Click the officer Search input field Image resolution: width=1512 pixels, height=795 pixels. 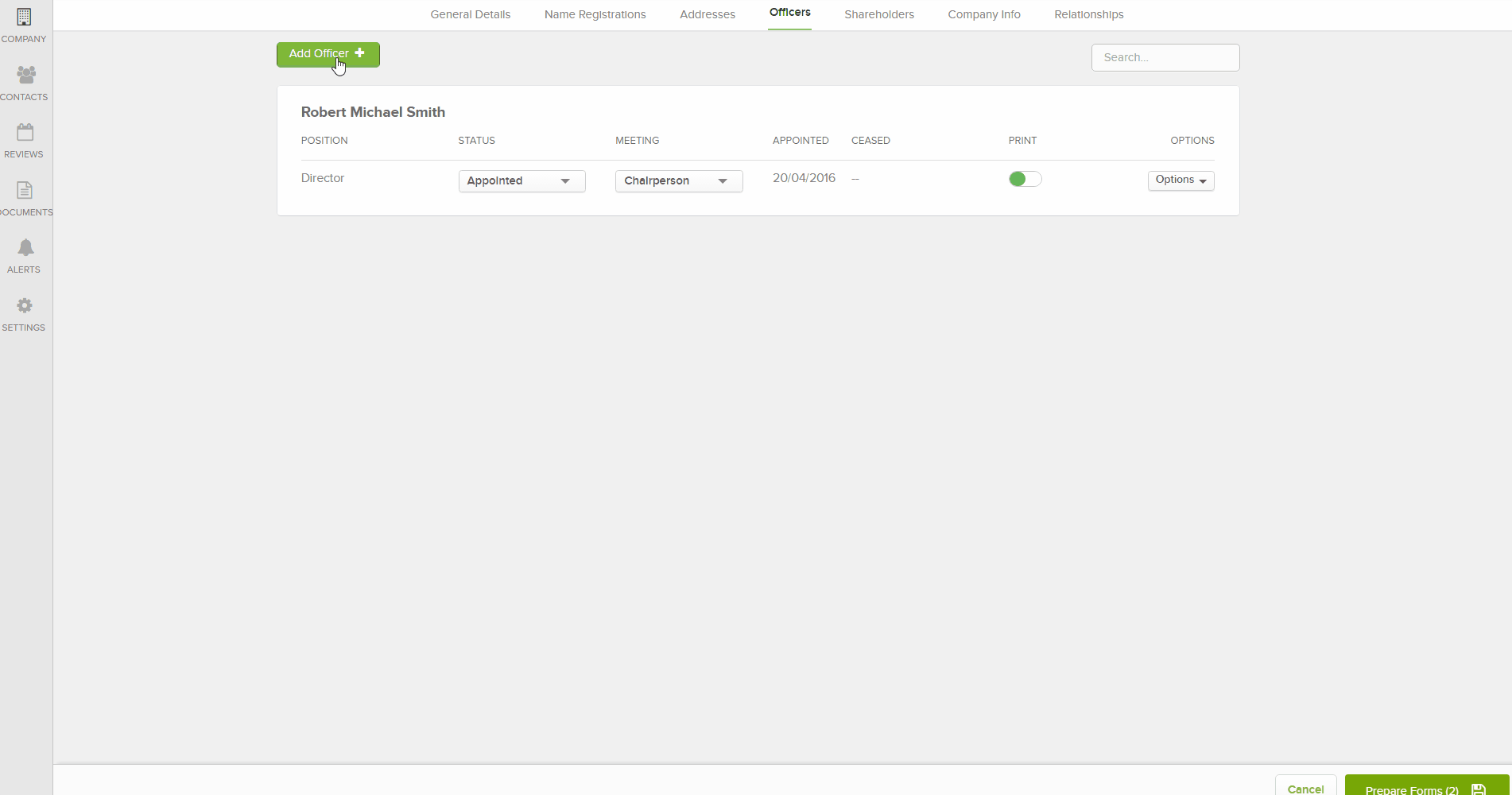click(x=1165, y=57)
